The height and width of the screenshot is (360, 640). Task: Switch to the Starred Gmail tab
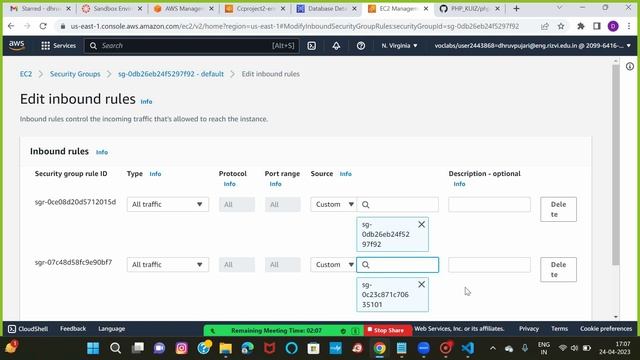coord(39,9)
